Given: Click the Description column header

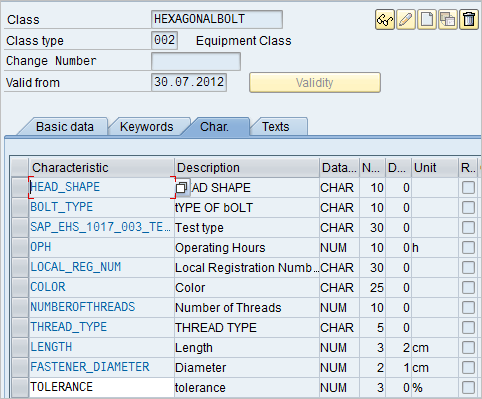Looking at the screenshot, I should 247,168.
